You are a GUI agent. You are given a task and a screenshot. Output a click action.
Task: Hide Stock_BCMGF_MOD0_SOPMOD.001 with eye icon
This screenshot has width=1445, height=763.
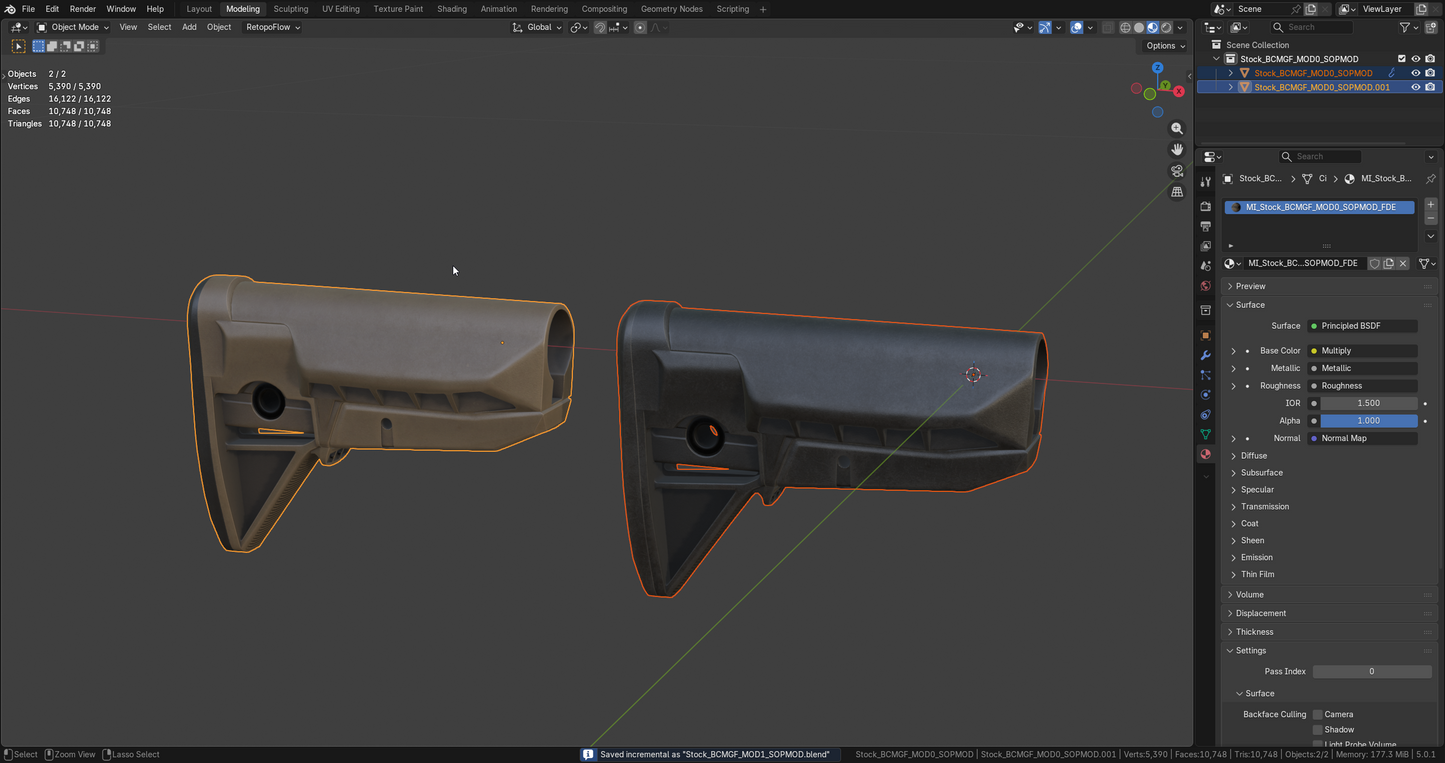[1415, 87]
